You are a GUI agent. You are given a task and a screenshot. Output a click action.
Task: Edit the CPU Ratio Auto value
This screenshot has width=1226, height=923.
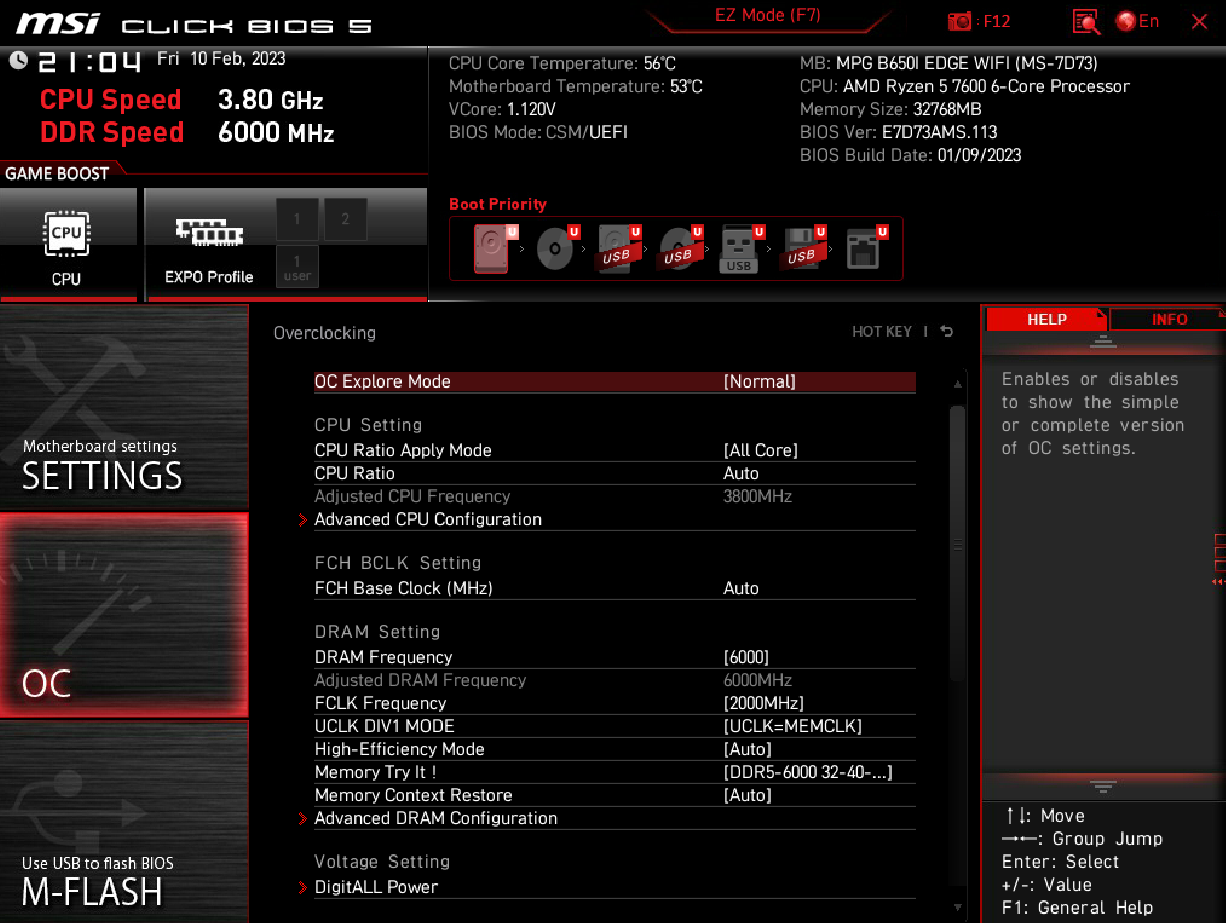(615, 473)
